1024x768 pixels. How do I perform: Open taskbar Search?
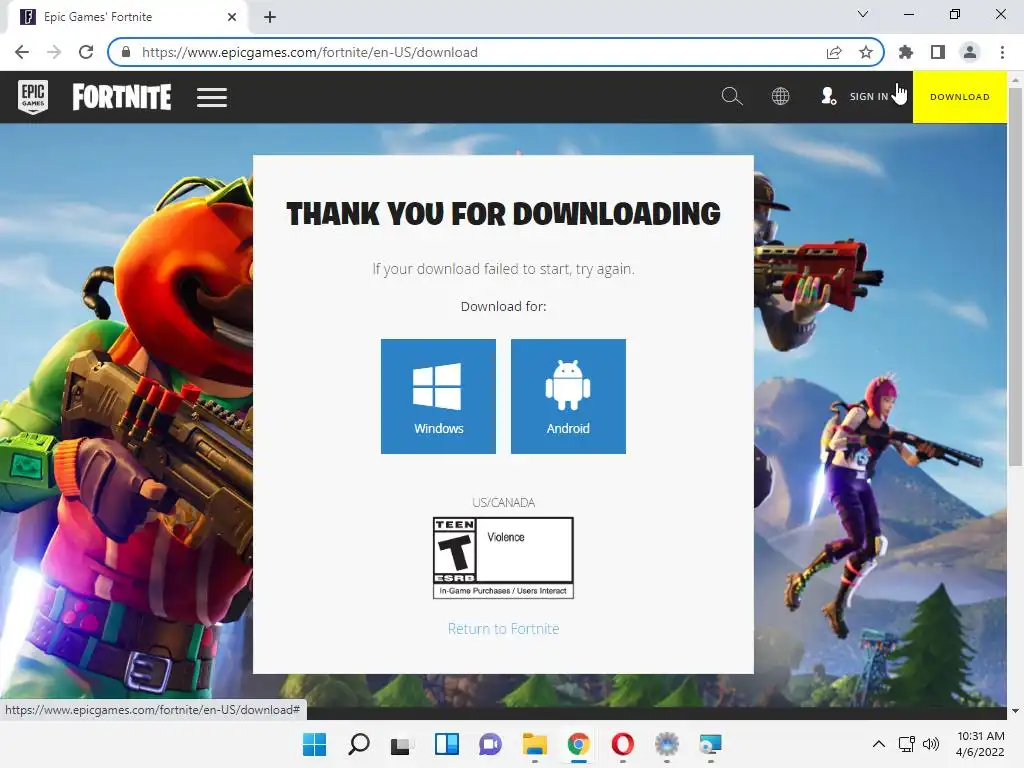point(359,744)
